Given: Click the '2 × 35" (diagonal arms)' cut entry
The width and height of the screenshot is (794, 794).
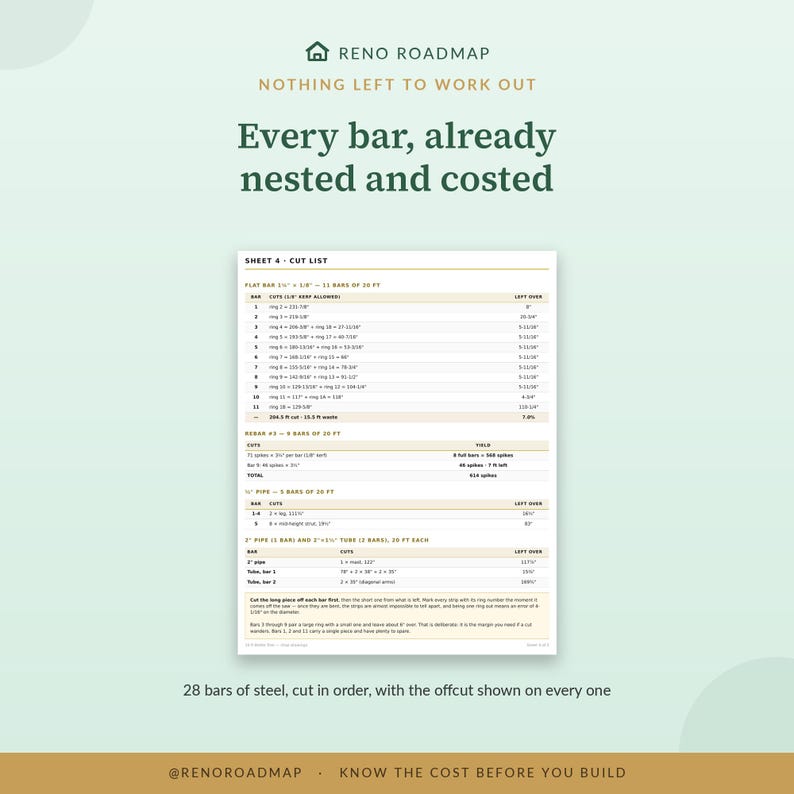Looking at the screenshot, I should [368, 582].
